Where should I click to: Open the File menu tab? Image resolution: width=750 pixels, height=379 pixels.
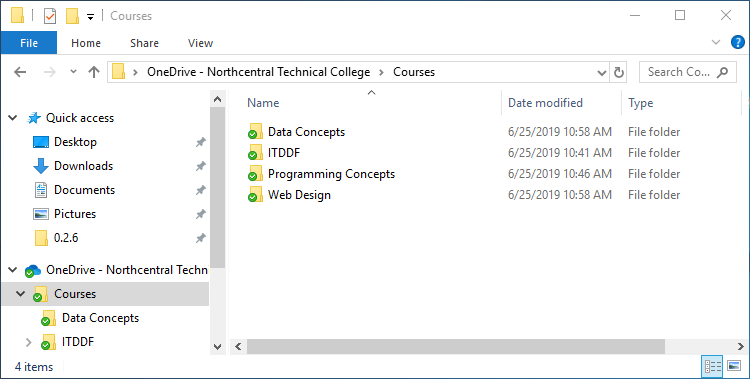click(x=29, y=43)
